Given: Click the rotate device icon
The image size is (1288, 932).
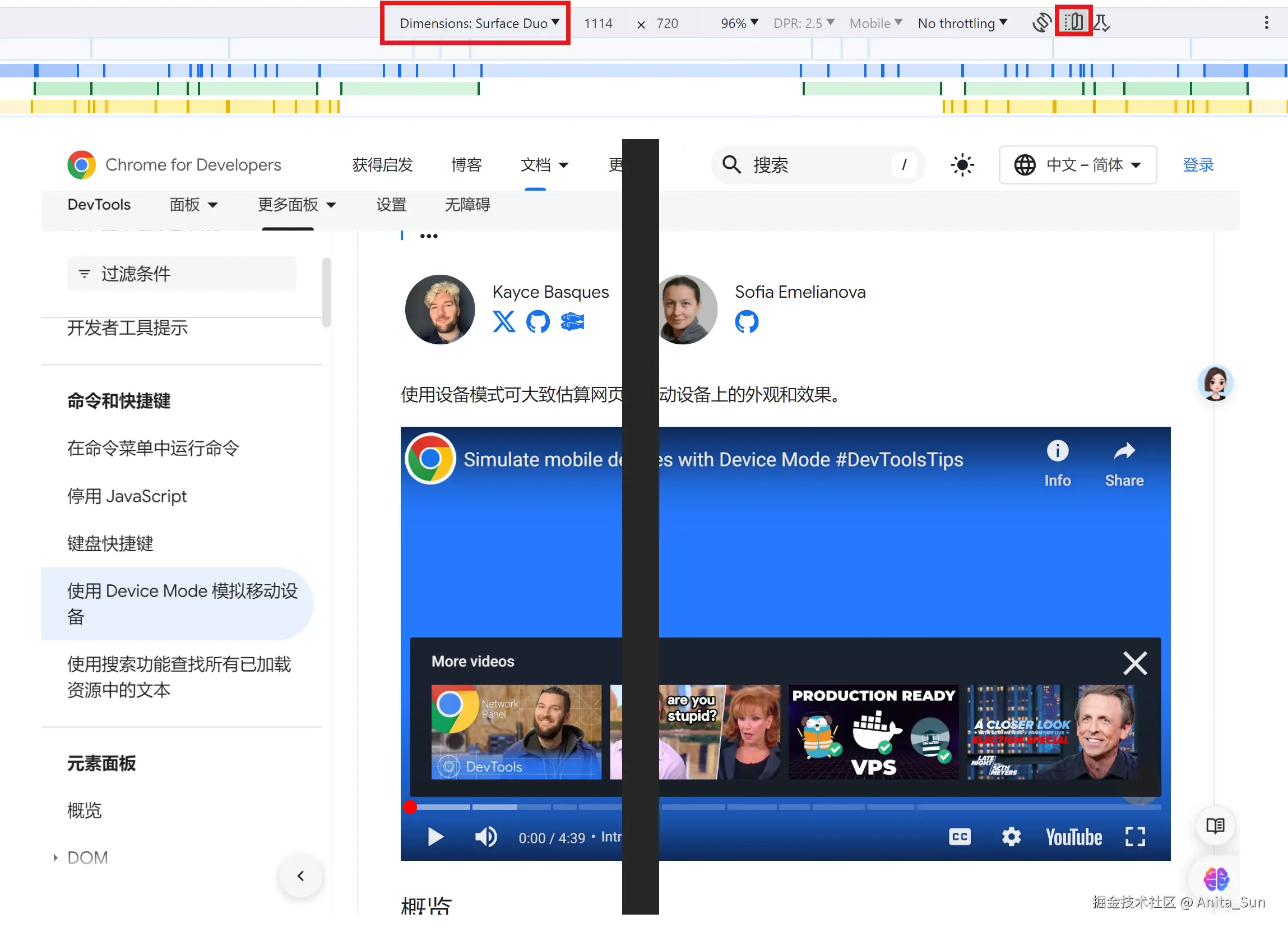Looking at the screenshot, I should [1041, 24].
